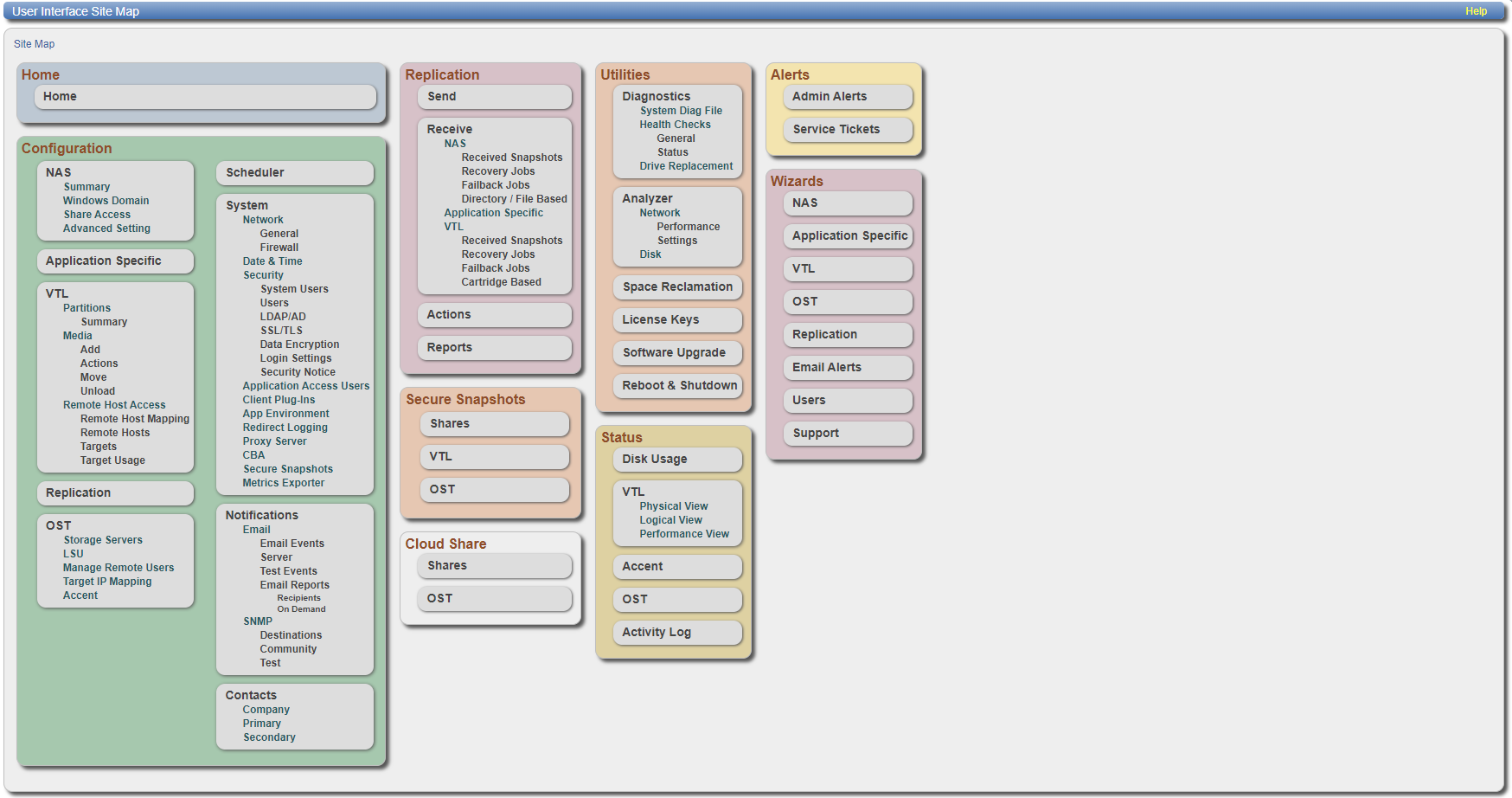Open Email Reports Recipients
The height and width of the screenshot is (798, 1512).
point(298,598)
